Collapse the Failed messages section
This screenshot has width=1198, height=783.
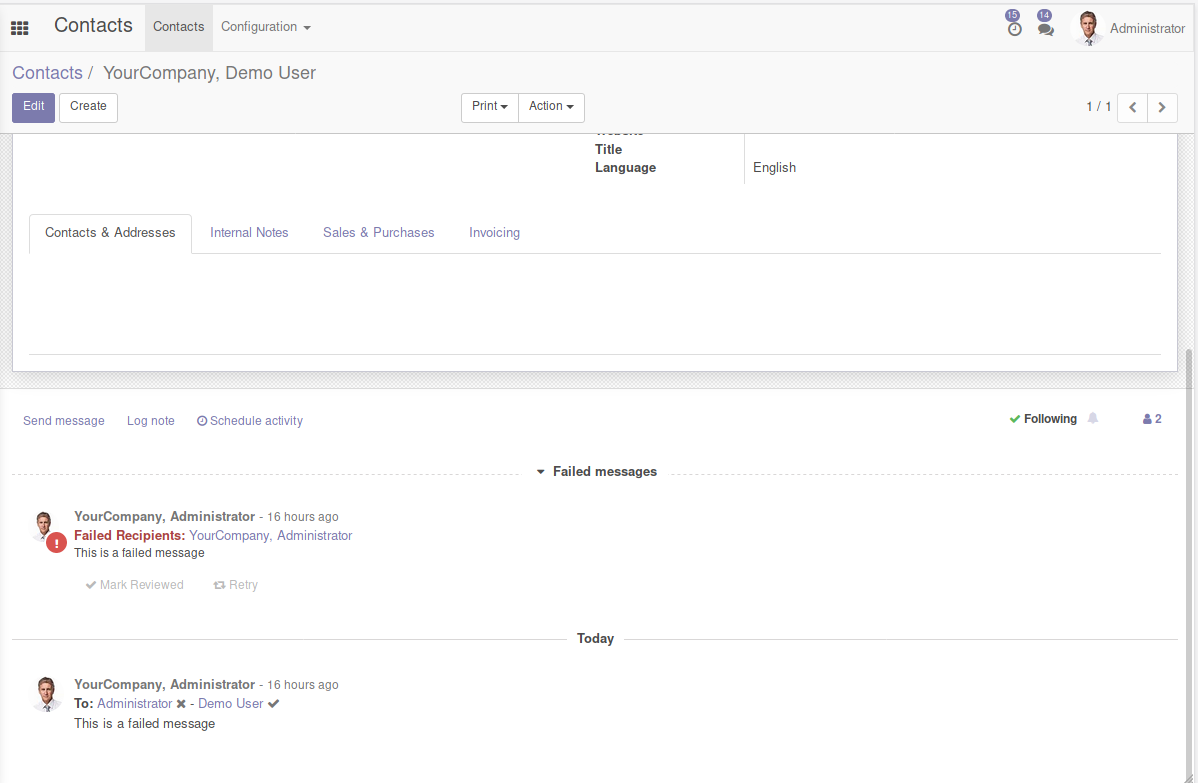point(541,471)
